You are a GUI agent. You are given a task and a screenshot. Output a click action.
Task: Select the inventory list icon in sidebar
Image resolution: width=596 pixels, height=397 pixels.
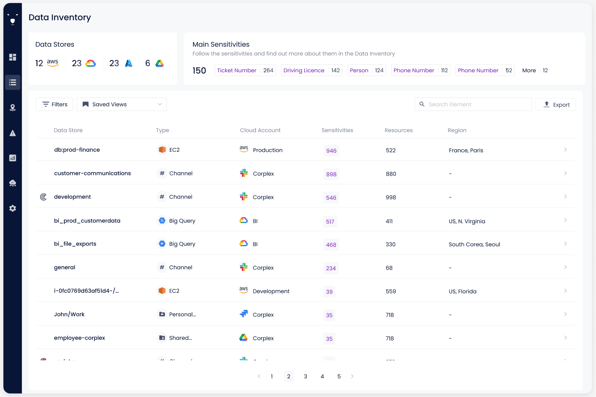coord(13,82)
